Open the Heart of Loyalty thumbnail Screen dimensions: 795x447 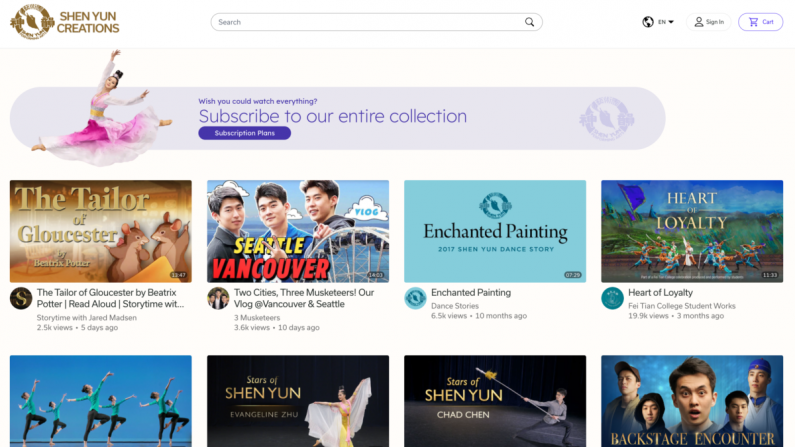click(x=692, y=231)
